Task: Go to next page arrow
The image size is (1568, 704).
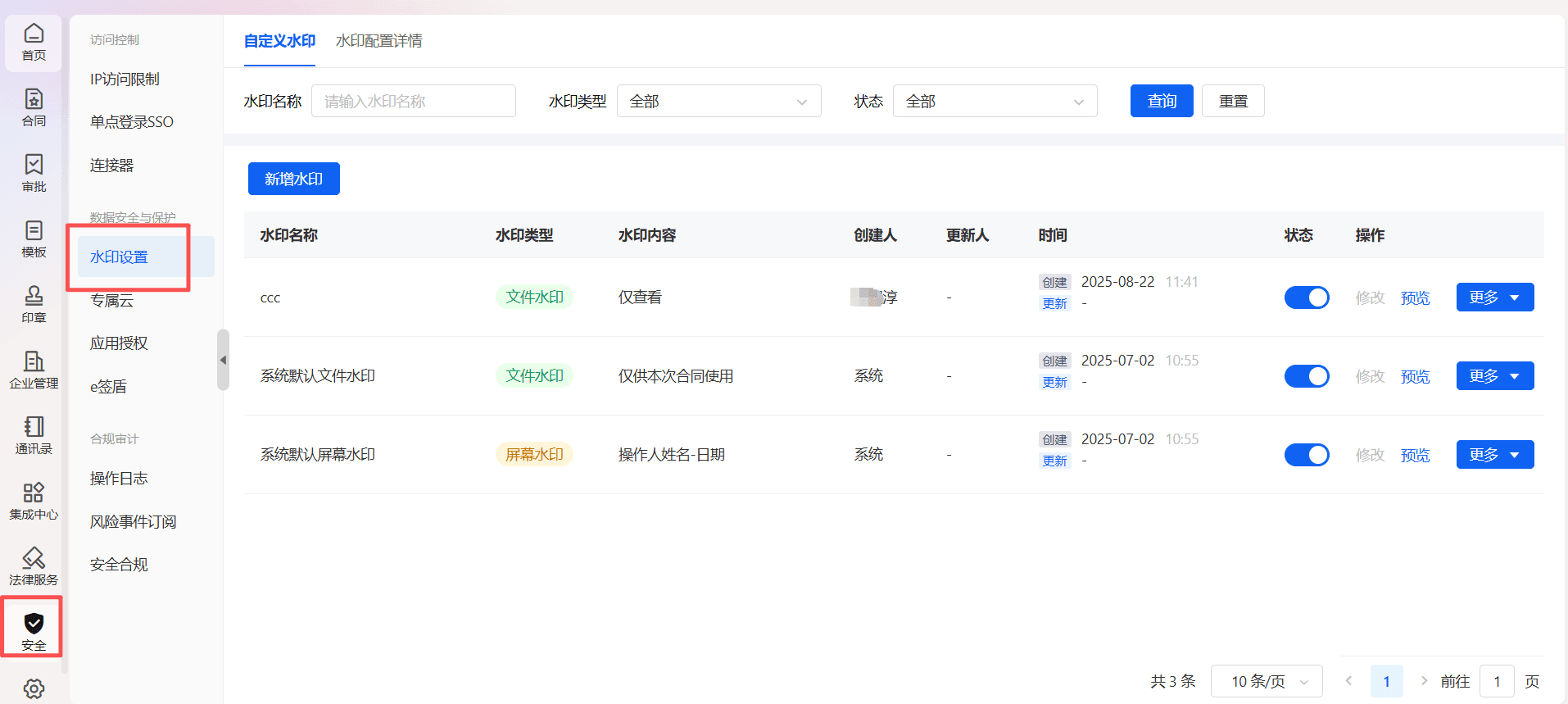Action: [1424, 681]
